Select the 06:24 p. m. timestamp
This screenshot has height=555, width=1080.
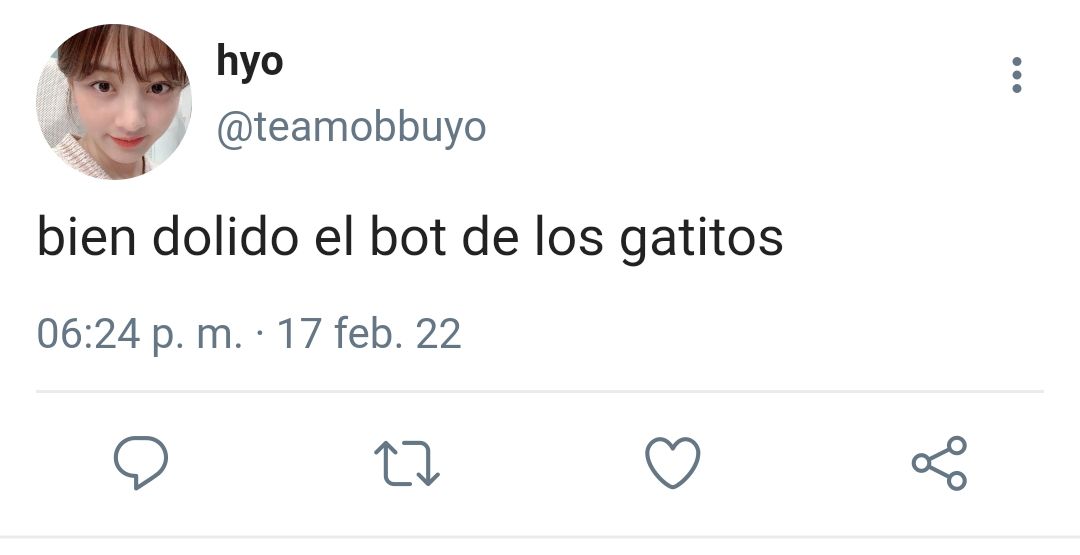tap(140, 334)
